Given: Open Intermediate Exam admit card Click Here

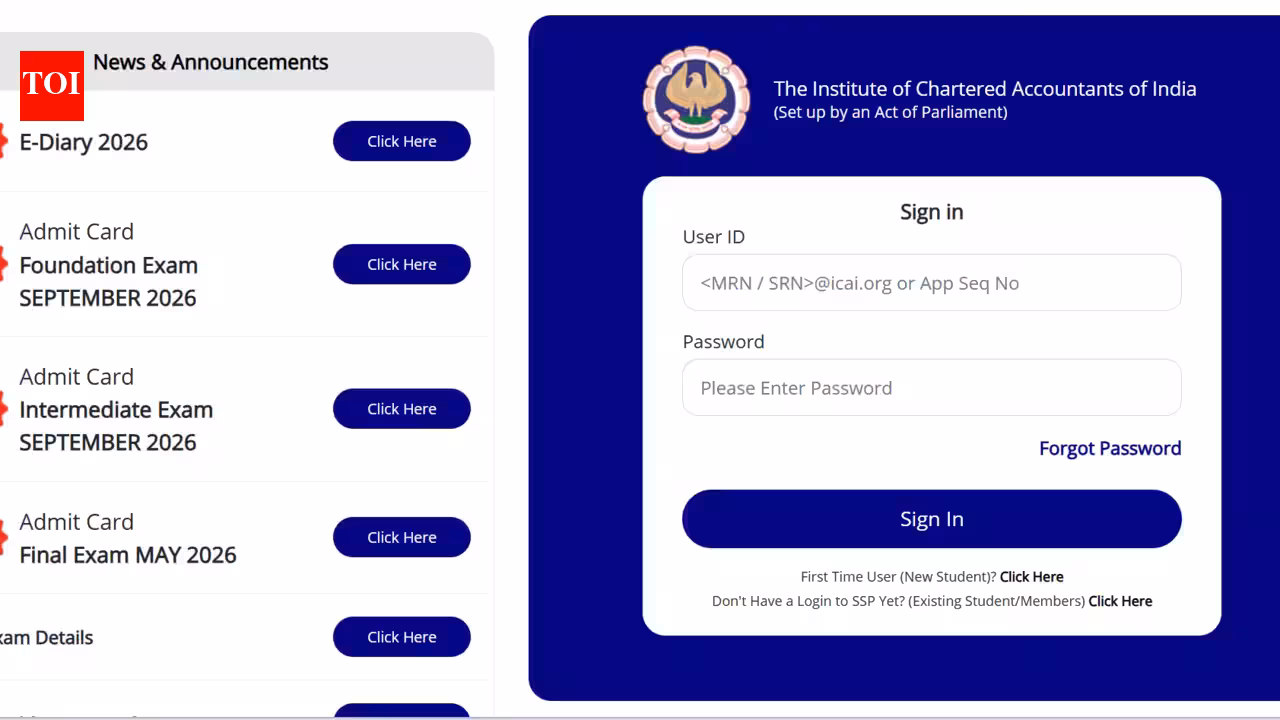Looking at the screenshot, I should (402, 408).
